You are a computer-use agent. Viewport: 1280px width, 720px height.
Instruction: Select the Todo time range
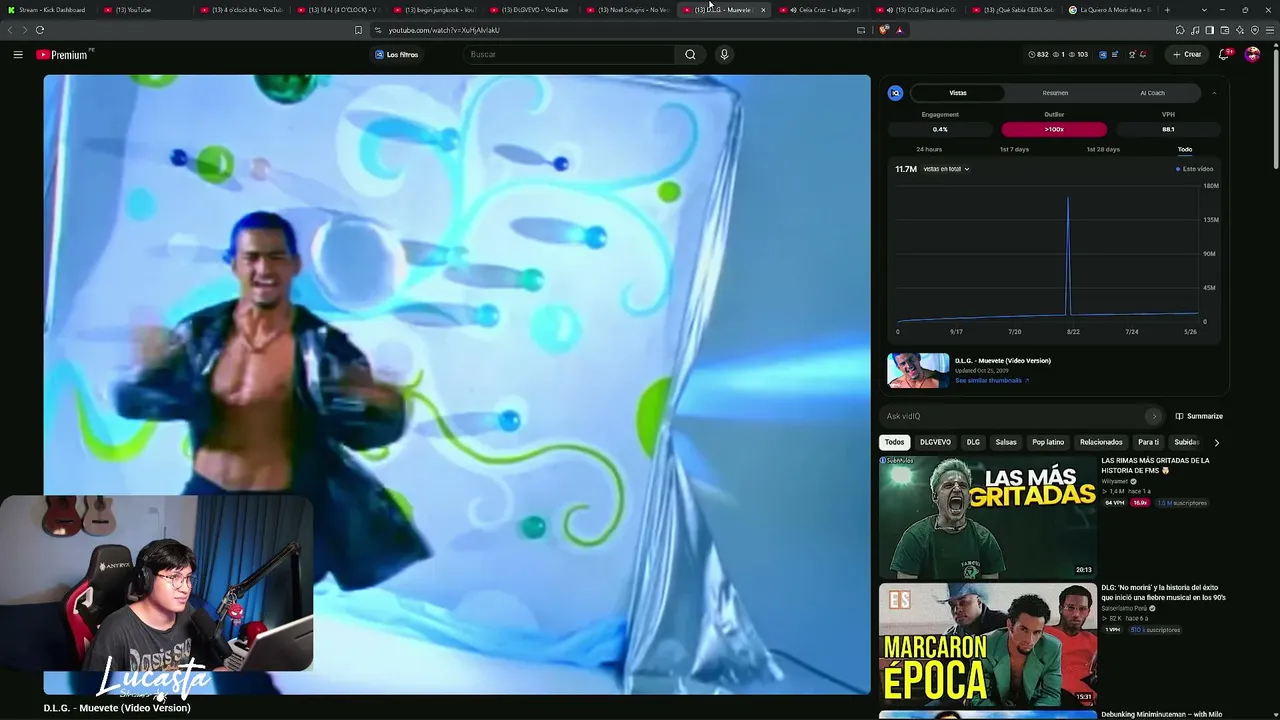(1185, 149)
